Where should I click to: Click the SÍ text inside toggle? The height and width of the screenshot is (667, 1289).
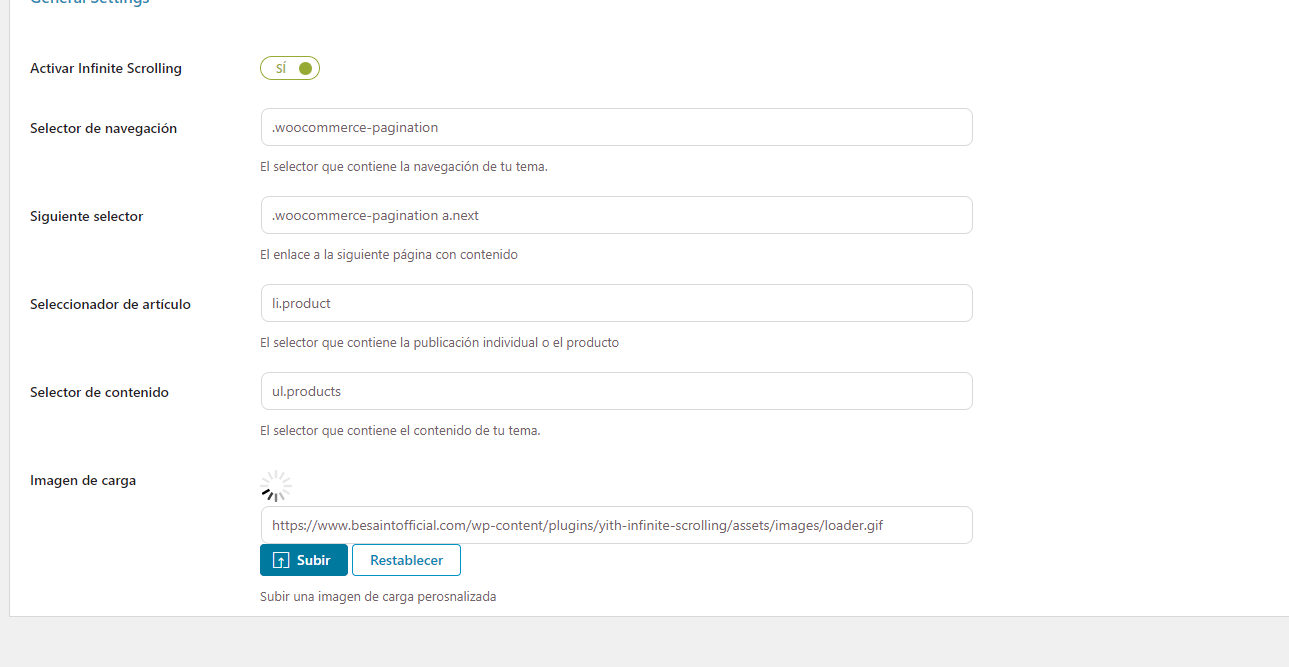(x=281, y=68)
